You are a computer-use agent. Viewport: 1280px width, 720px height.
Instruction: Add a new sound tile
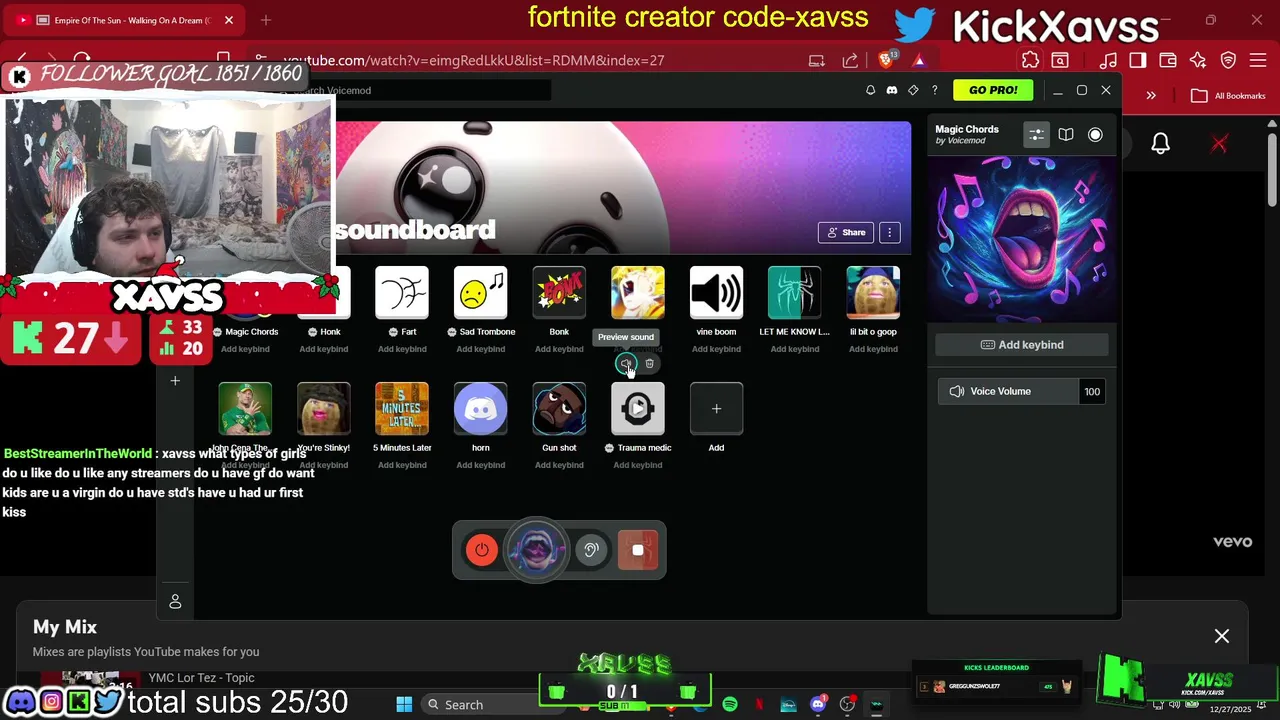716,409
